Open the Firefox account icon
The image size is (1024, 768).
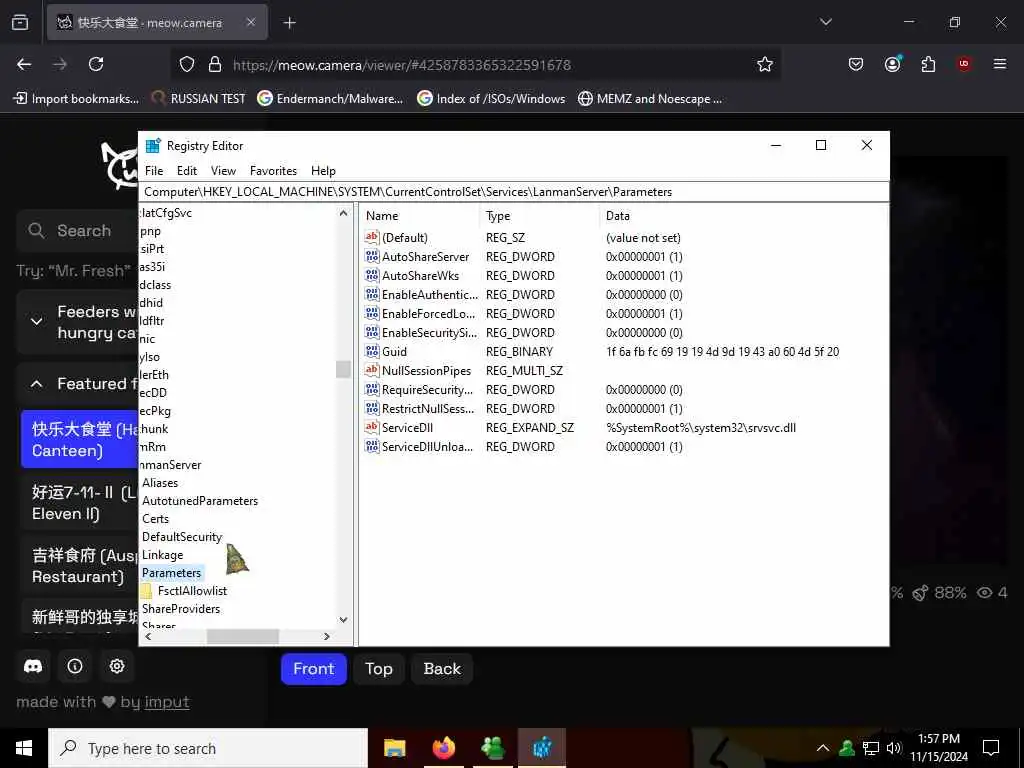pyautogui.click(x=893, y=64)
